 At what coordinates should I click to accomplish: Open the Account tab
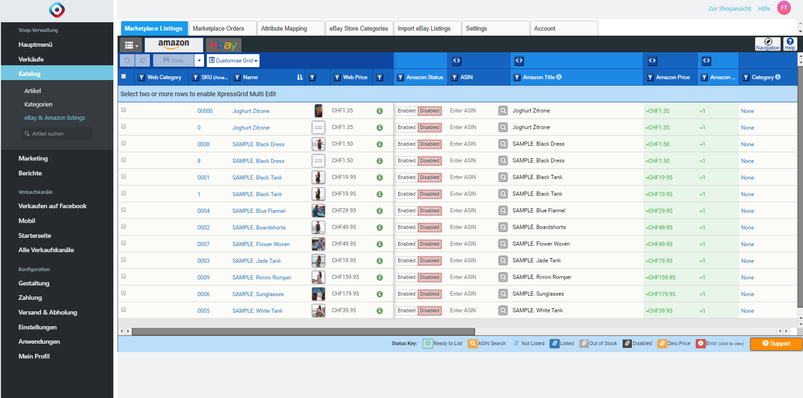564,29
